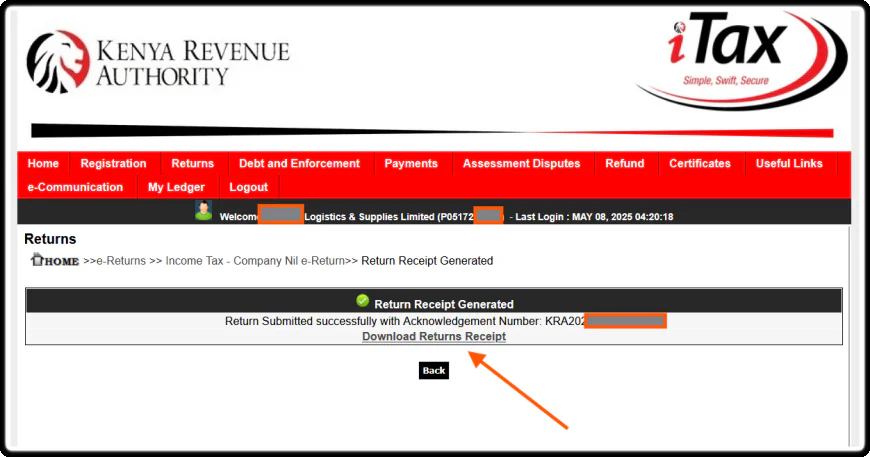Viewport: 870px width, 457px height.
Task: Open the Certificates menu
Action: tap(700, 163)
